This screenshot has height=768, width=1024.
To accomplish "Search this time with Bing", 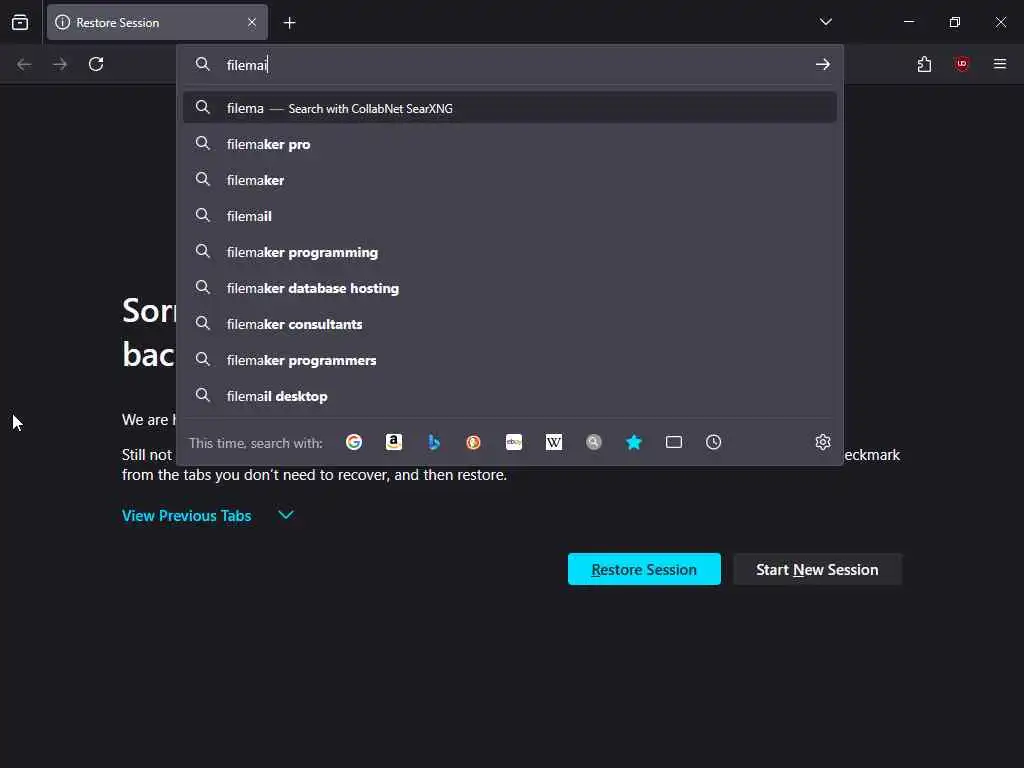I will (x=434, y=442).
